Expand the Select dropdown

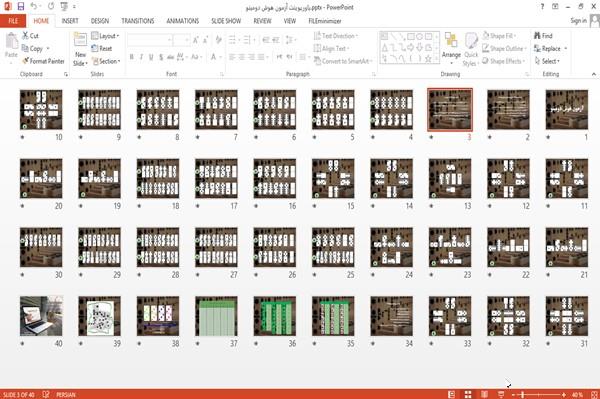pos(547,61)
